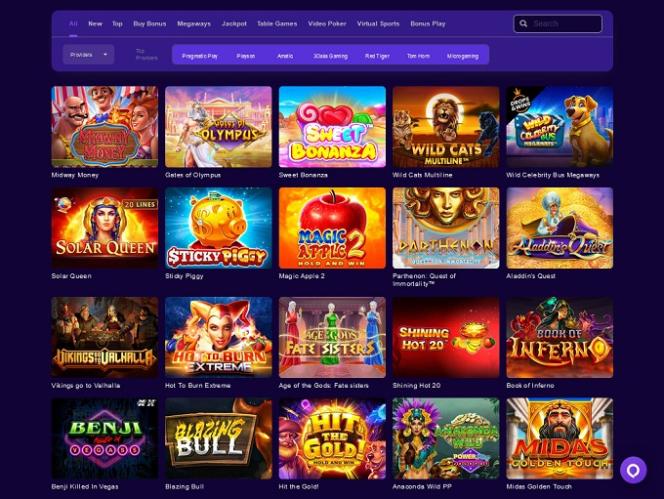Select Playson in top providers
664x499 pixels.
click(246, 56)
